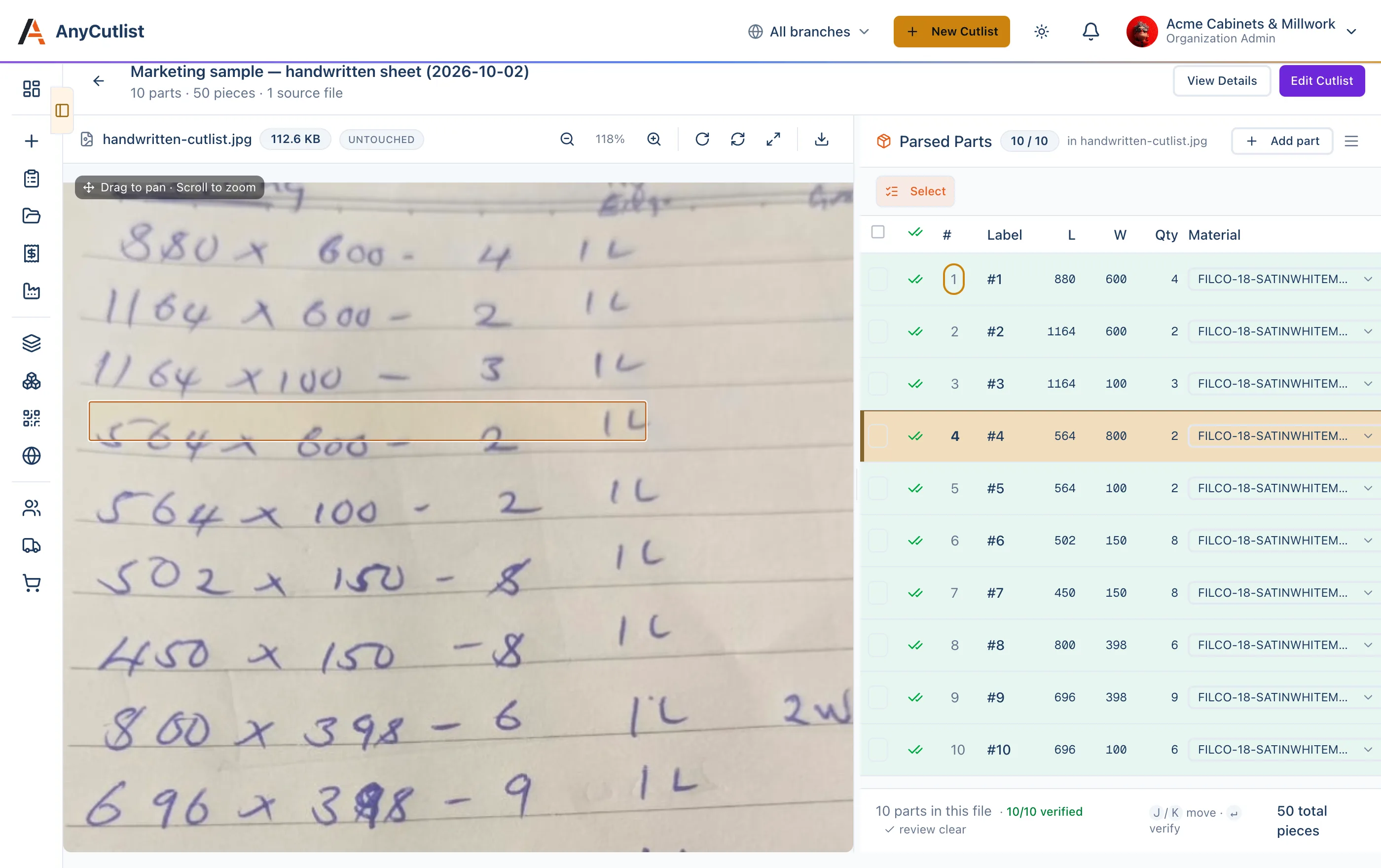Click the notifications bell icon
Viewport: 1381px width, 868px height.
pyautogui.click(x=1090, y=32)
